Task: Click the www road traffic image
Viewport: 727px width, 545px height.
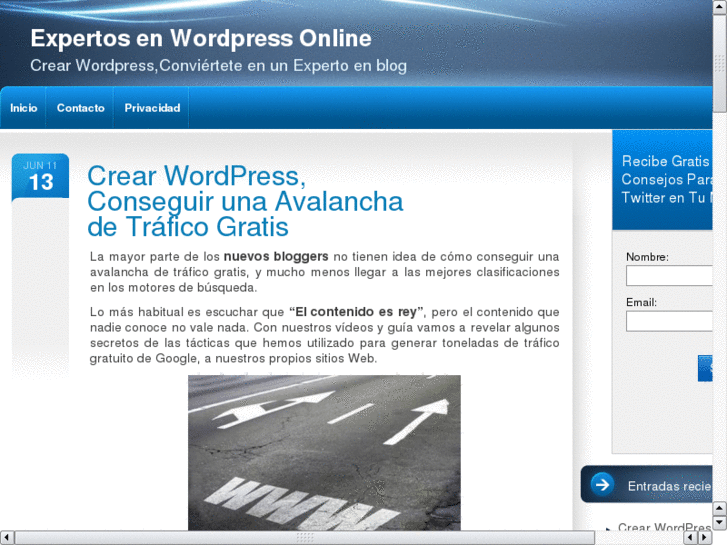Action: pyautogui.click(x=324, y=453)
